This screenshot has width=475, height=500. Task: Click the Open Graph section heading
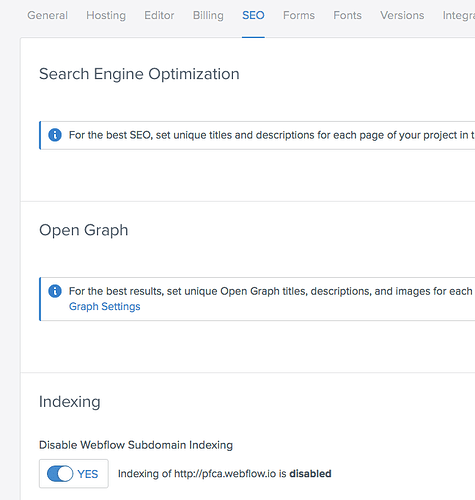click(x=84, y=230)
